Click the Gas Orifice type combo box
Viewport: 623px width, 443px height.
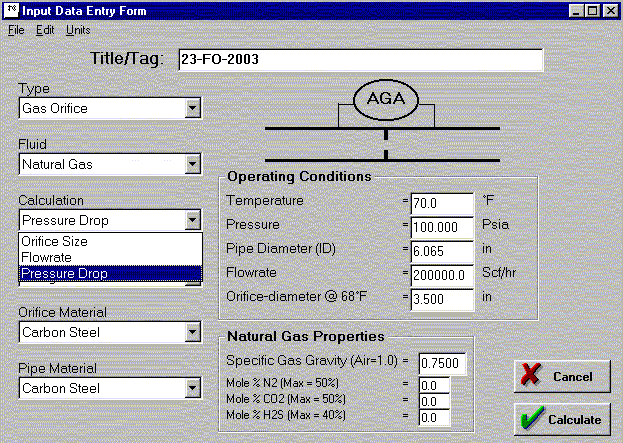(x=110, y=108)
